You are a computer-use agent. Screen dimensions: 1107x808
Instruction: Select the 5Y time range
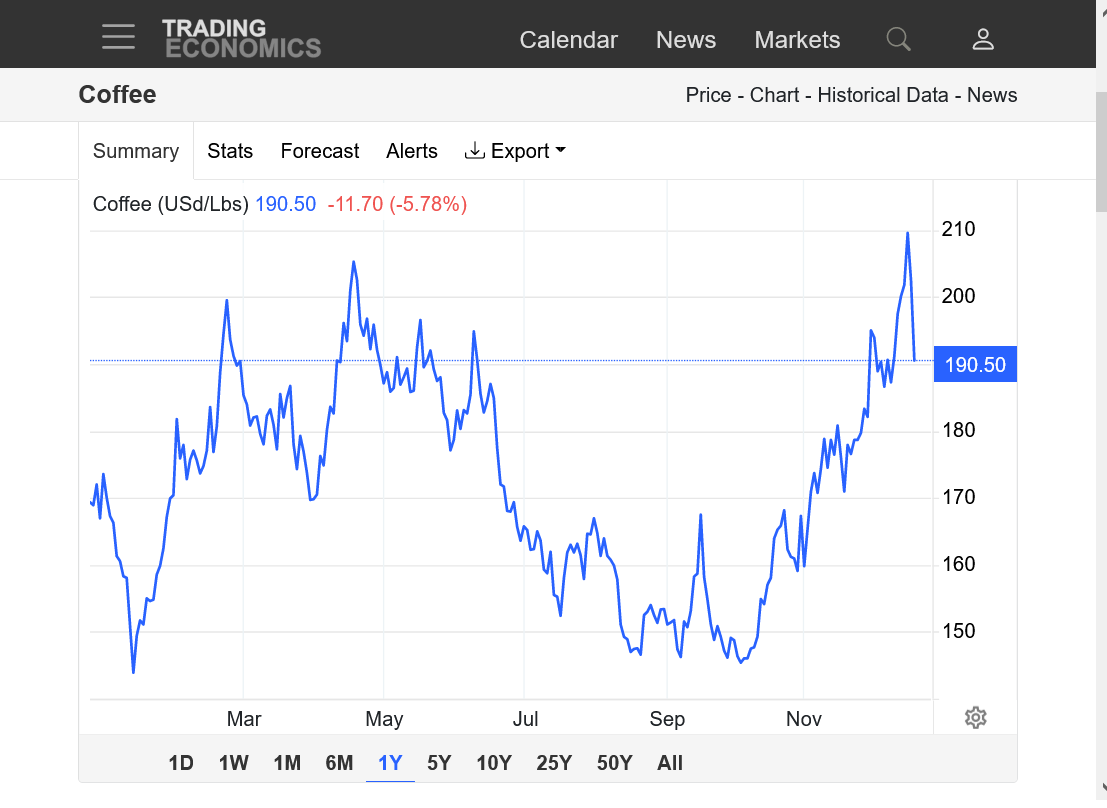coord(439,763)
